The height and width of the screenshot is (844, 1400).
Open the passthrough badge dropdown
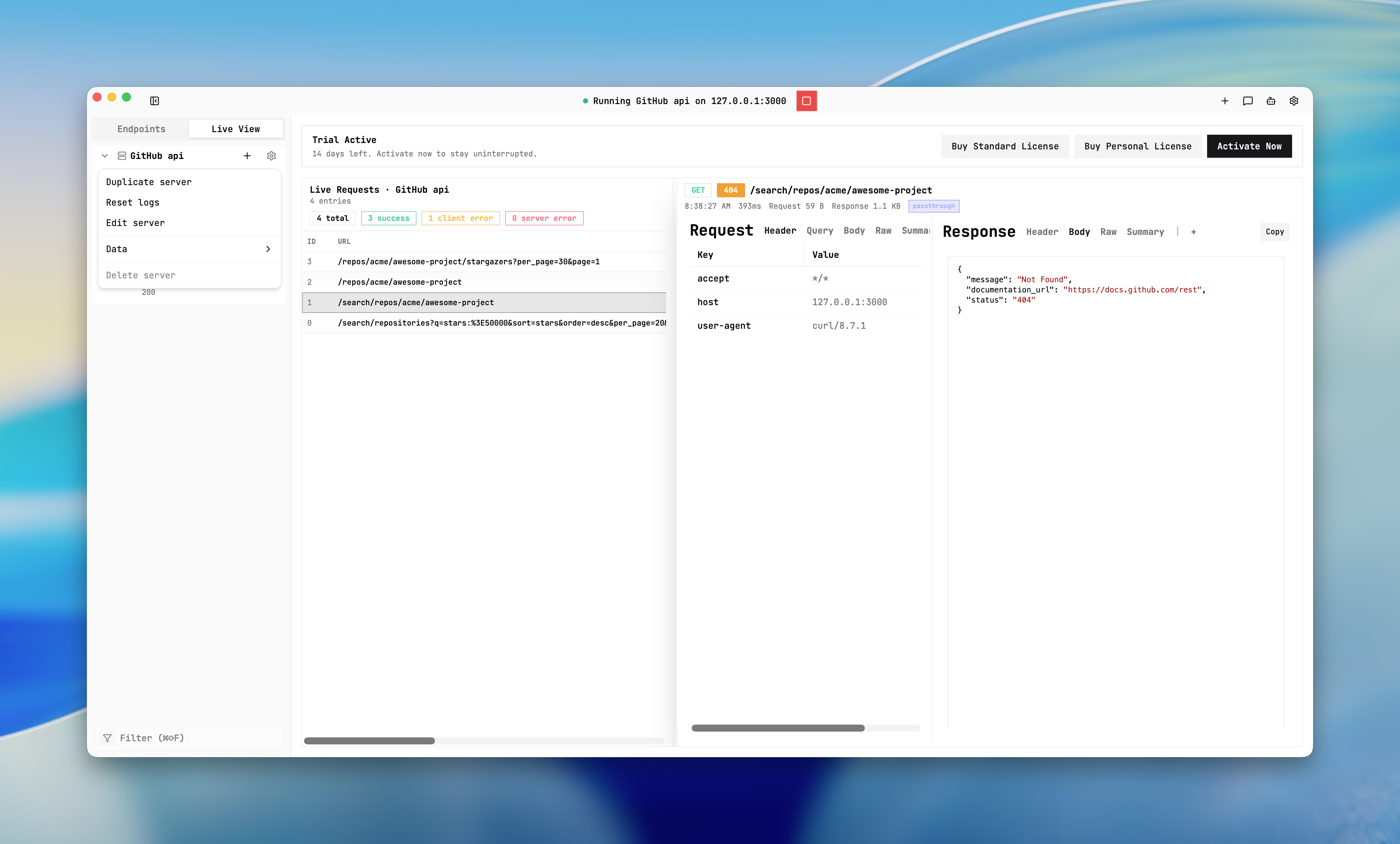(x=934, y=206)
